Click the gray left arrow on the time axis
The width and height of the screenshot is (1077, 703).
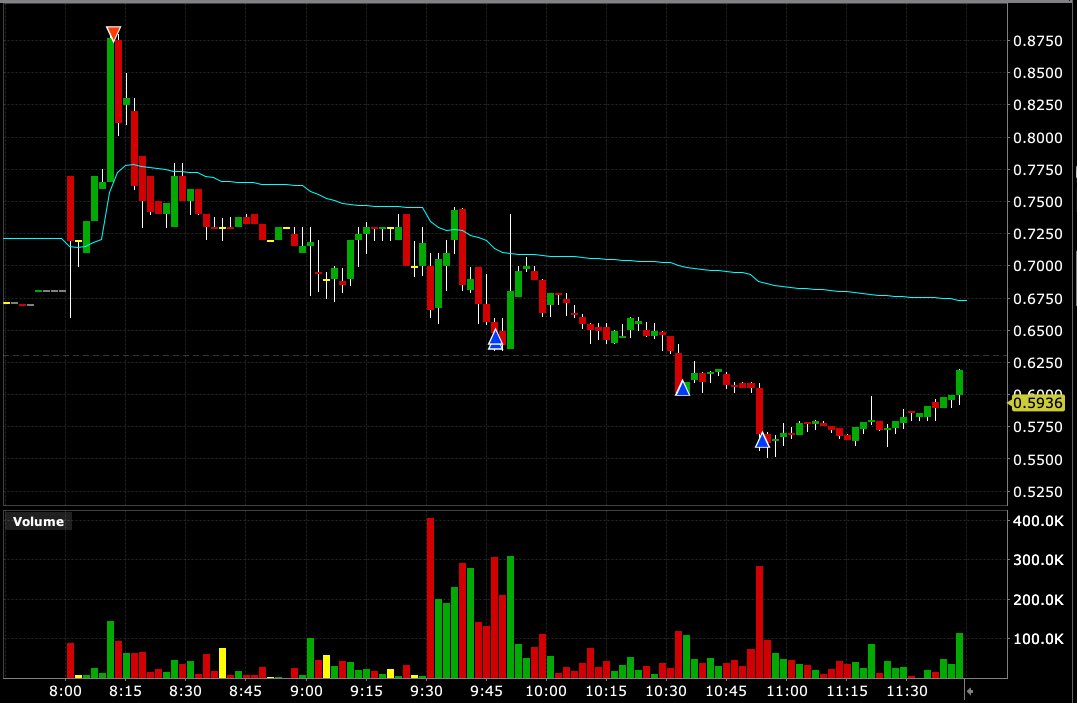click(x=970, y=691)
